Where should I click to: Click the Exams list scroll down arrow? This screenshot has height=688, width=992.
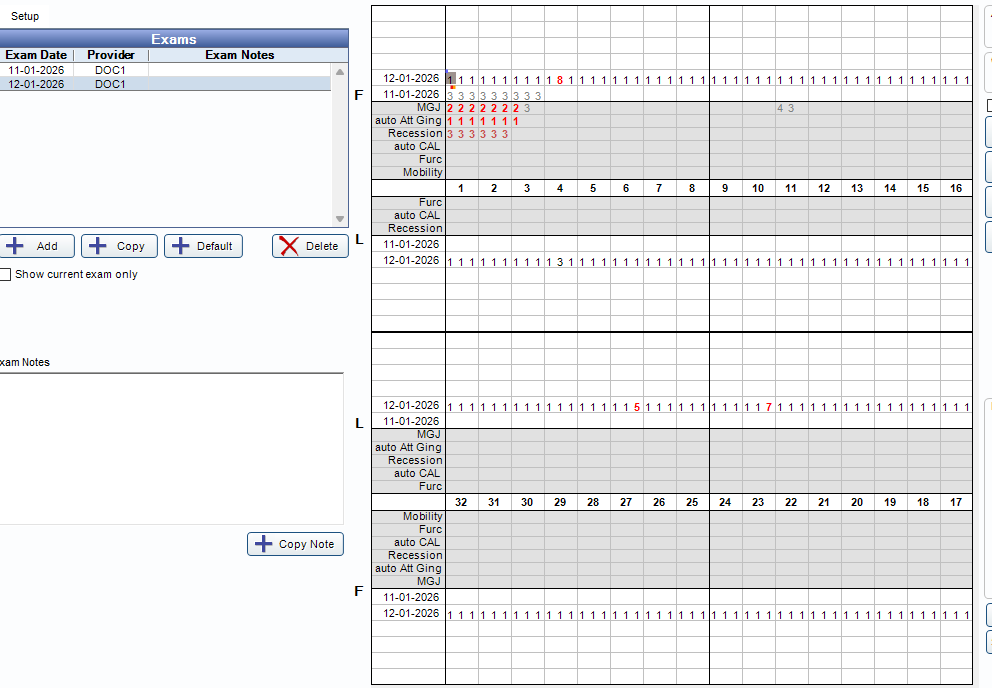340,219
